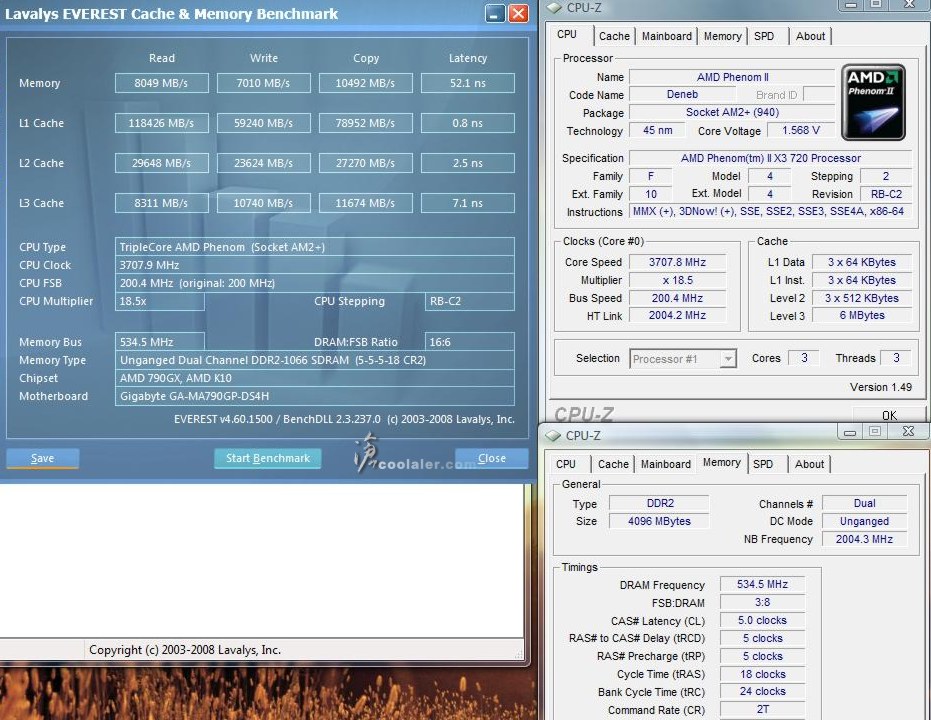Image resolution: width=931 pixels, height=720 pixels.
Task: Open the Cache tab in the CPU-Z timings window
Action: [613, 464]
